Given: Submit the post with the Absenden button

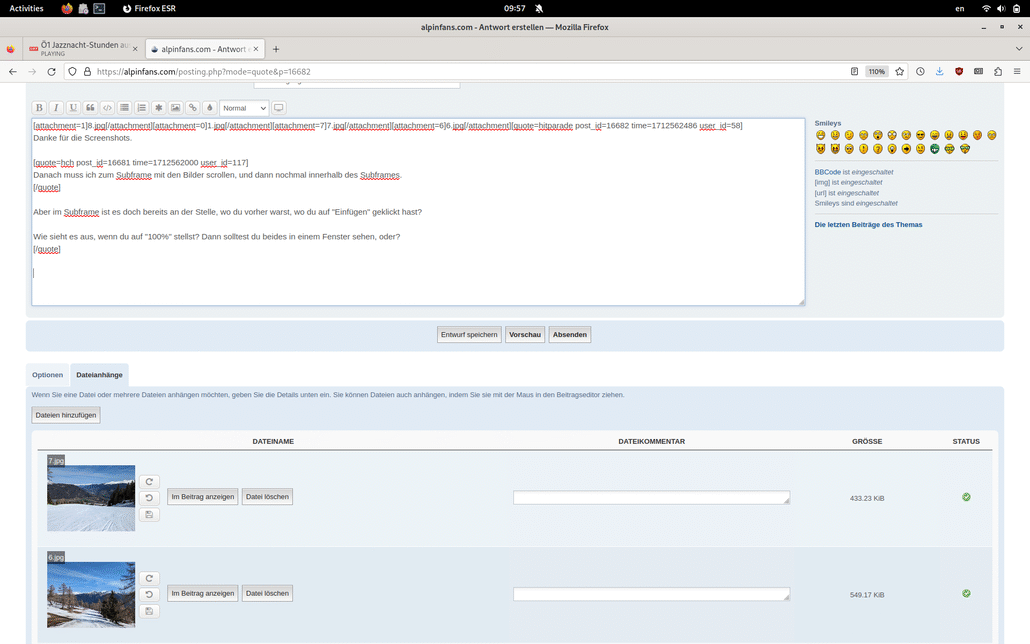Looking at the screenshot, I should (569, 335).
